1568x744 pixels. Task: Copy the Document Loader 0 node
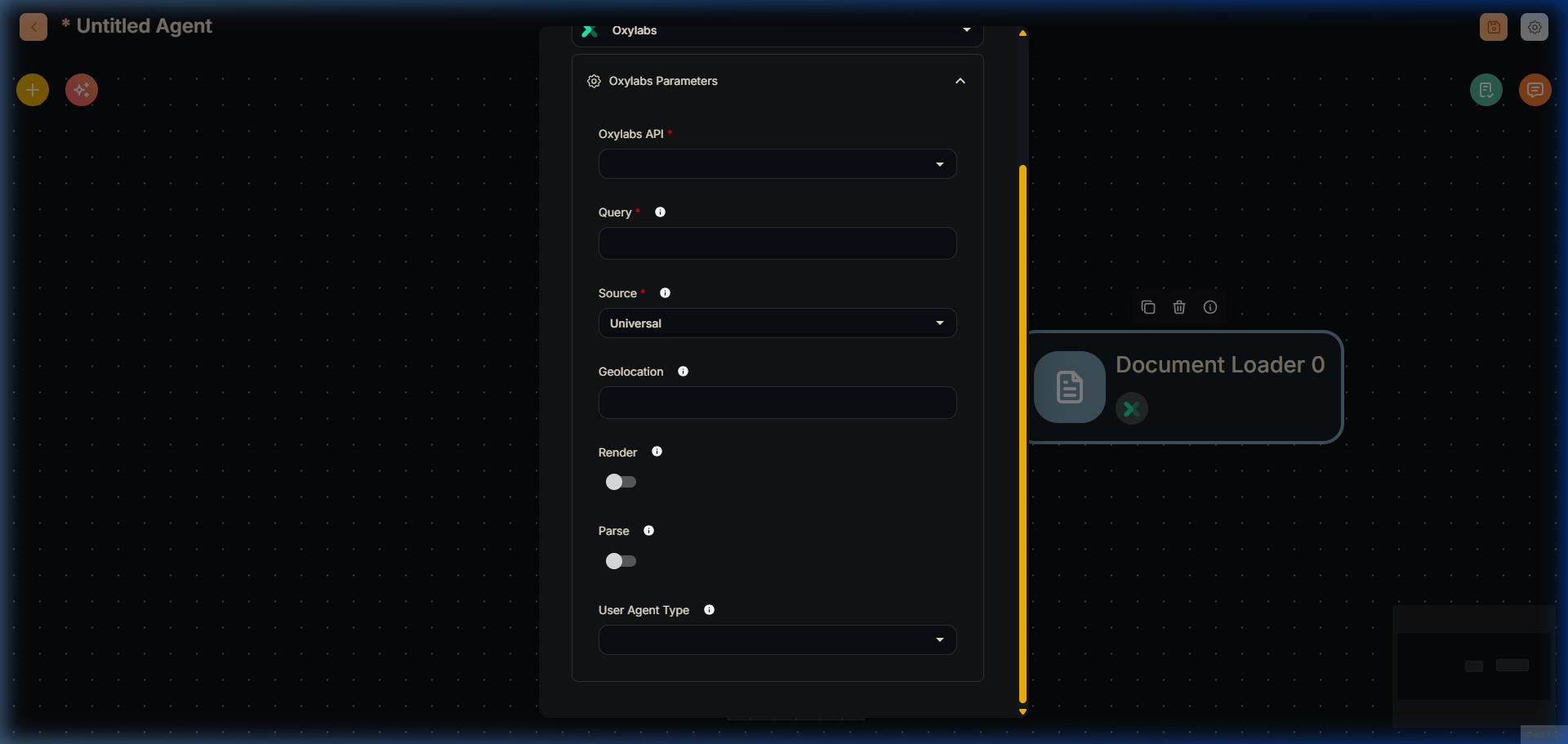click(1148, 307)
